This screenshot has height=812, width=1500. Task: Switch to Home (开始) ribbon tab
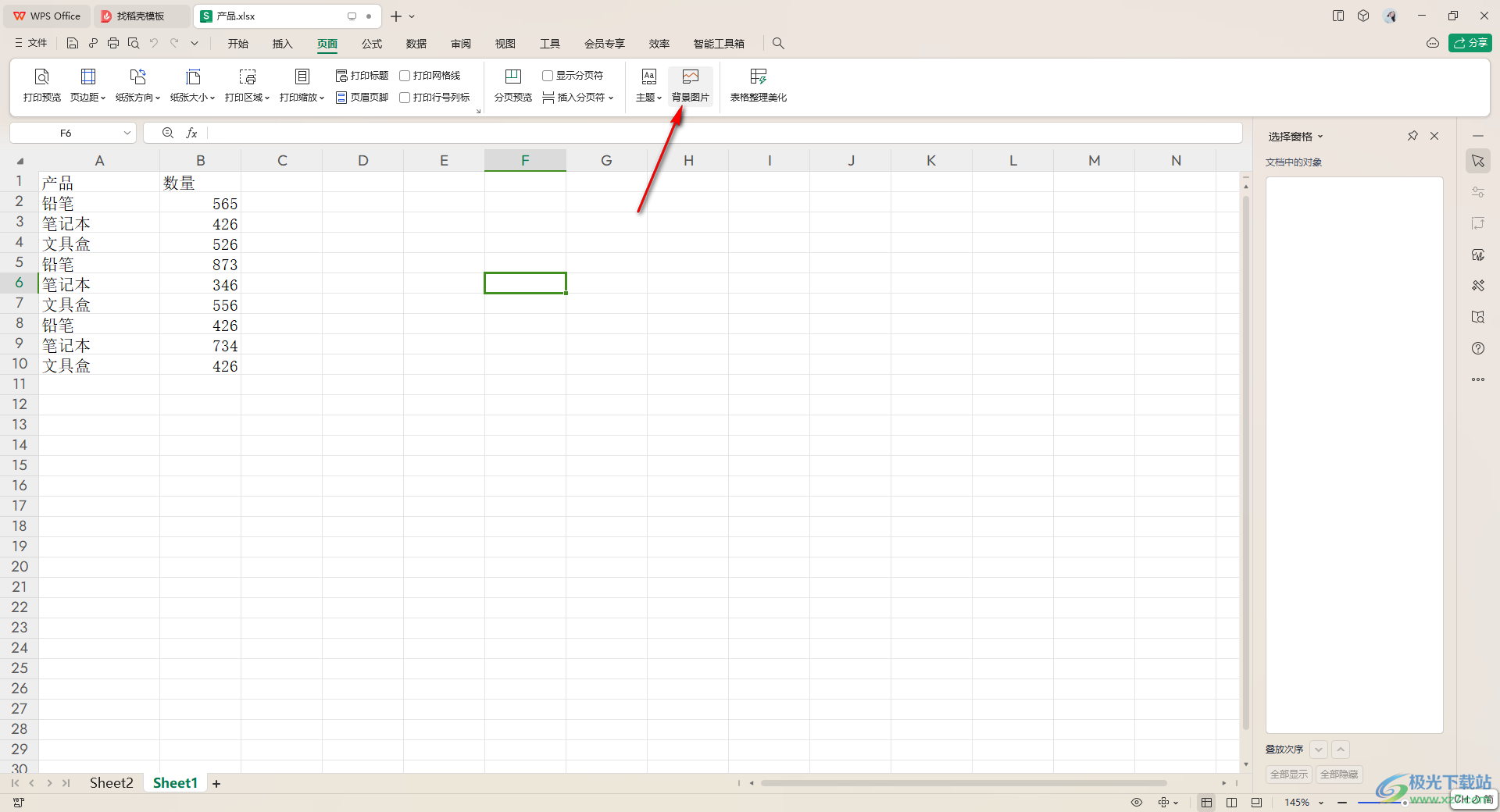click(238, 44)
